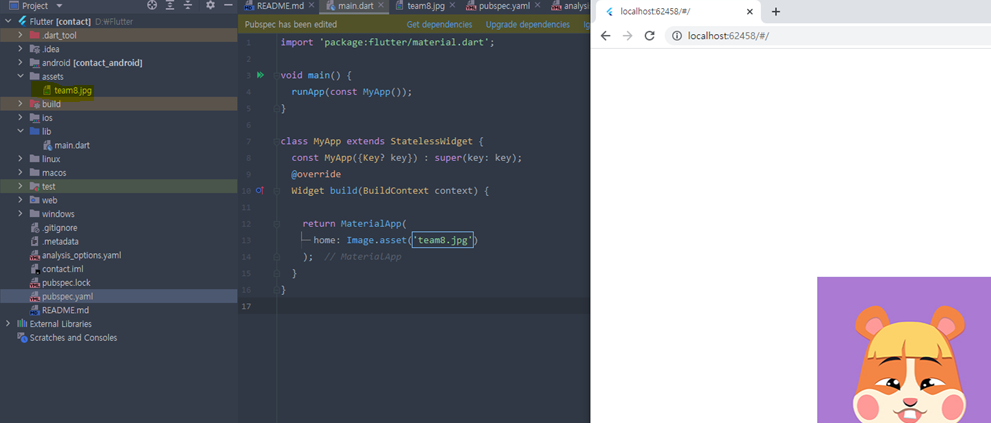Fold the MaterialApp block at line 12

click(277, 224)
